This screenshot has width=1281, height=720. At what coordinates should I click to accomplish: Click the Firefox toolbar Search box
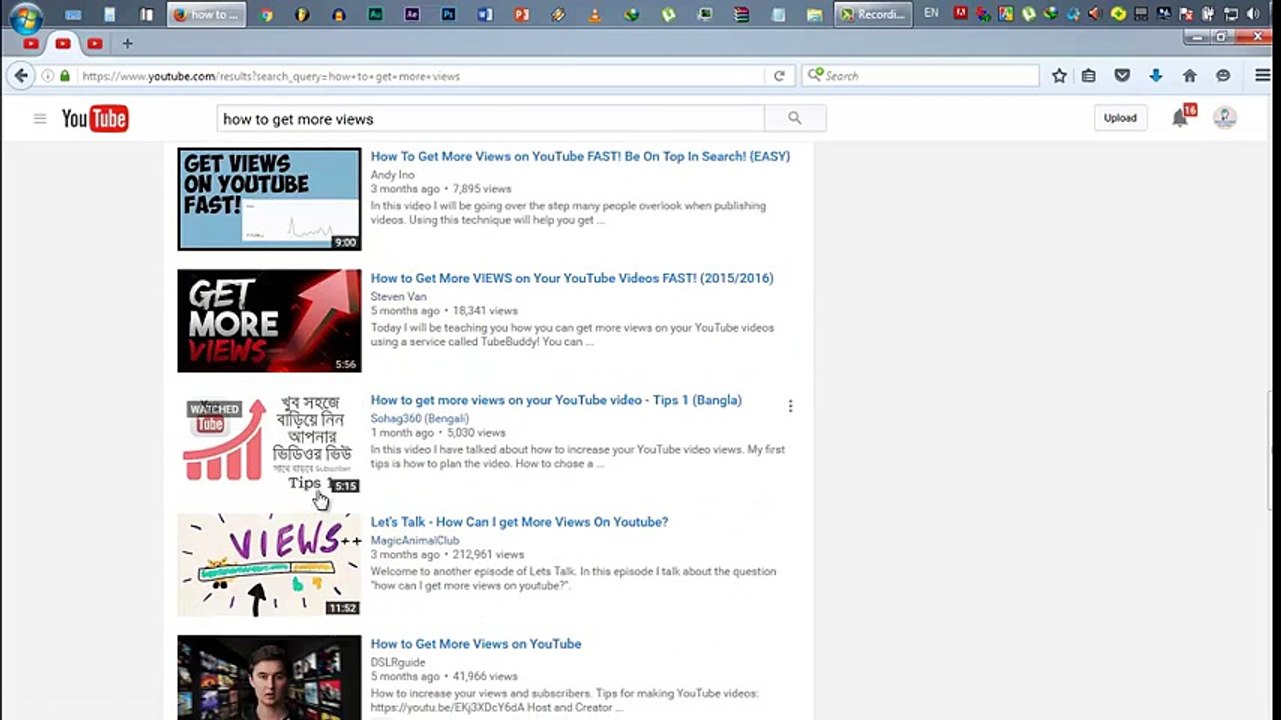(921, 76)
